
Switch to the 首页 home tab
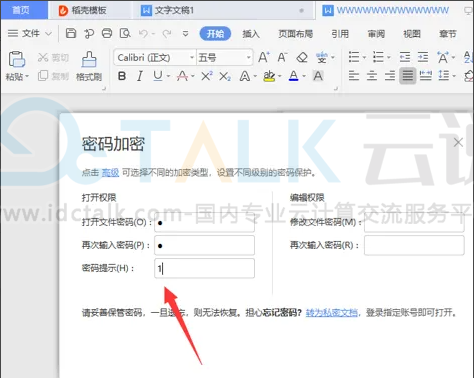tap(24, 10)
